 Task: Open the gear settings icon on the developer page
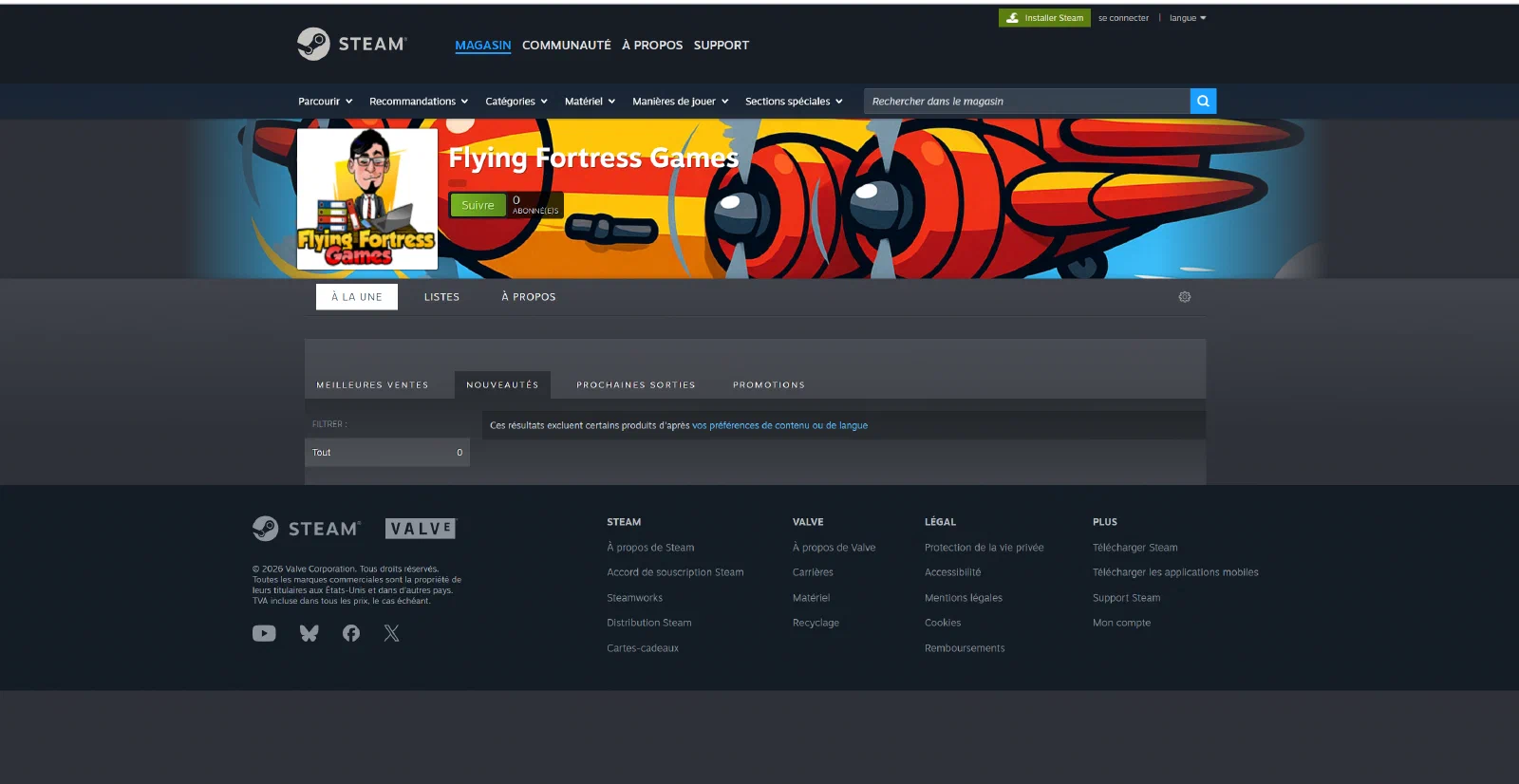pyautogui.click(x=1185, y=297)
